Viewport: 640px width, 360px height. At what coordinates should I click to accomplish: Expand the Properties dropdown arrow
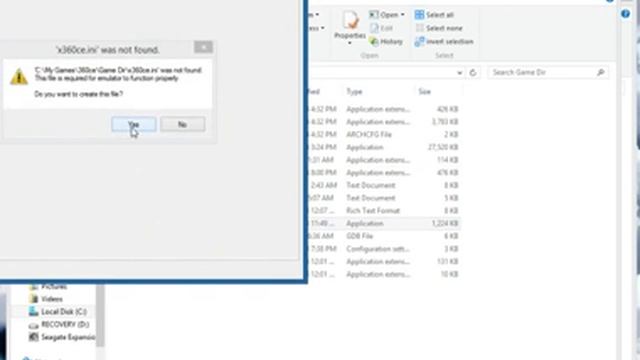(350, 43)
